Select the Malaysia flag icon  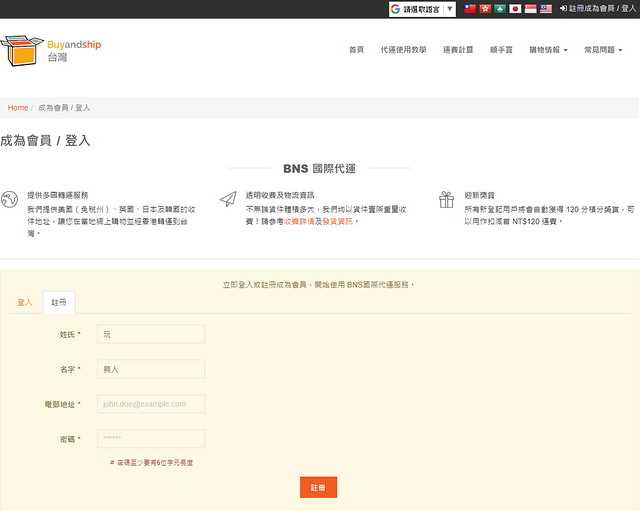point(546,9)
